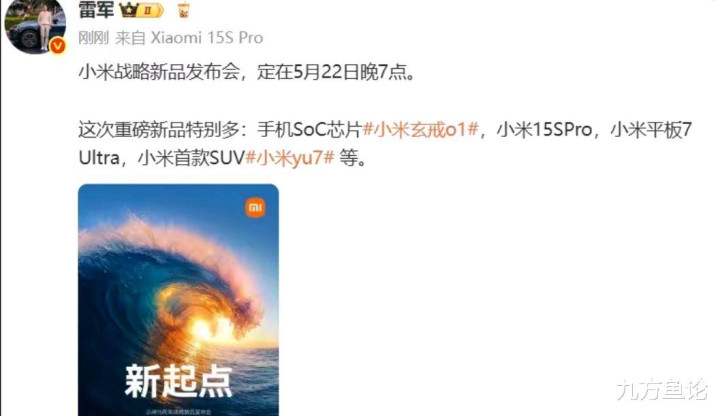
Task: Open the #小米yu7# hashtag topic
Action: point(290,158)
